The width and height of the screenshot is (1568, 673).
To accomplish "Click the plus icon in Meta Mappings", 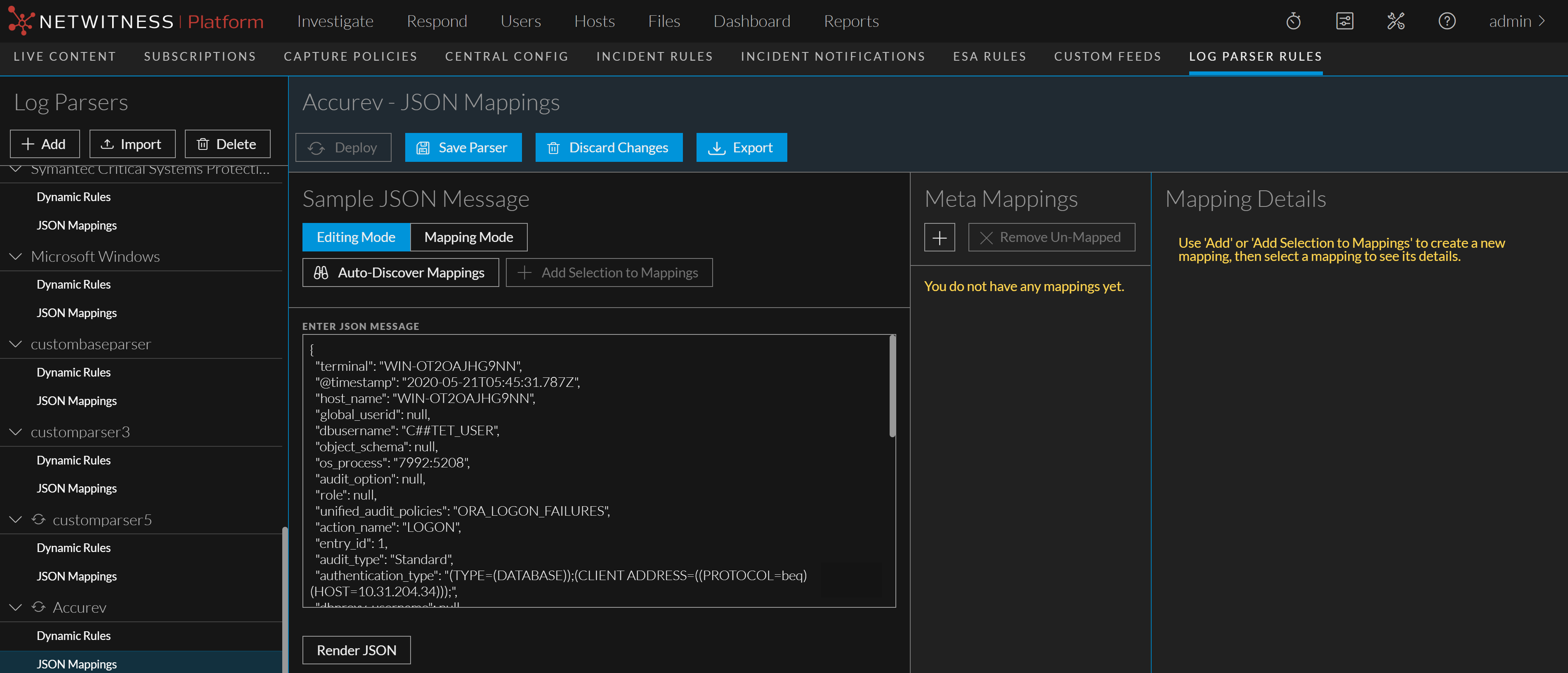I will pos(939,237).
